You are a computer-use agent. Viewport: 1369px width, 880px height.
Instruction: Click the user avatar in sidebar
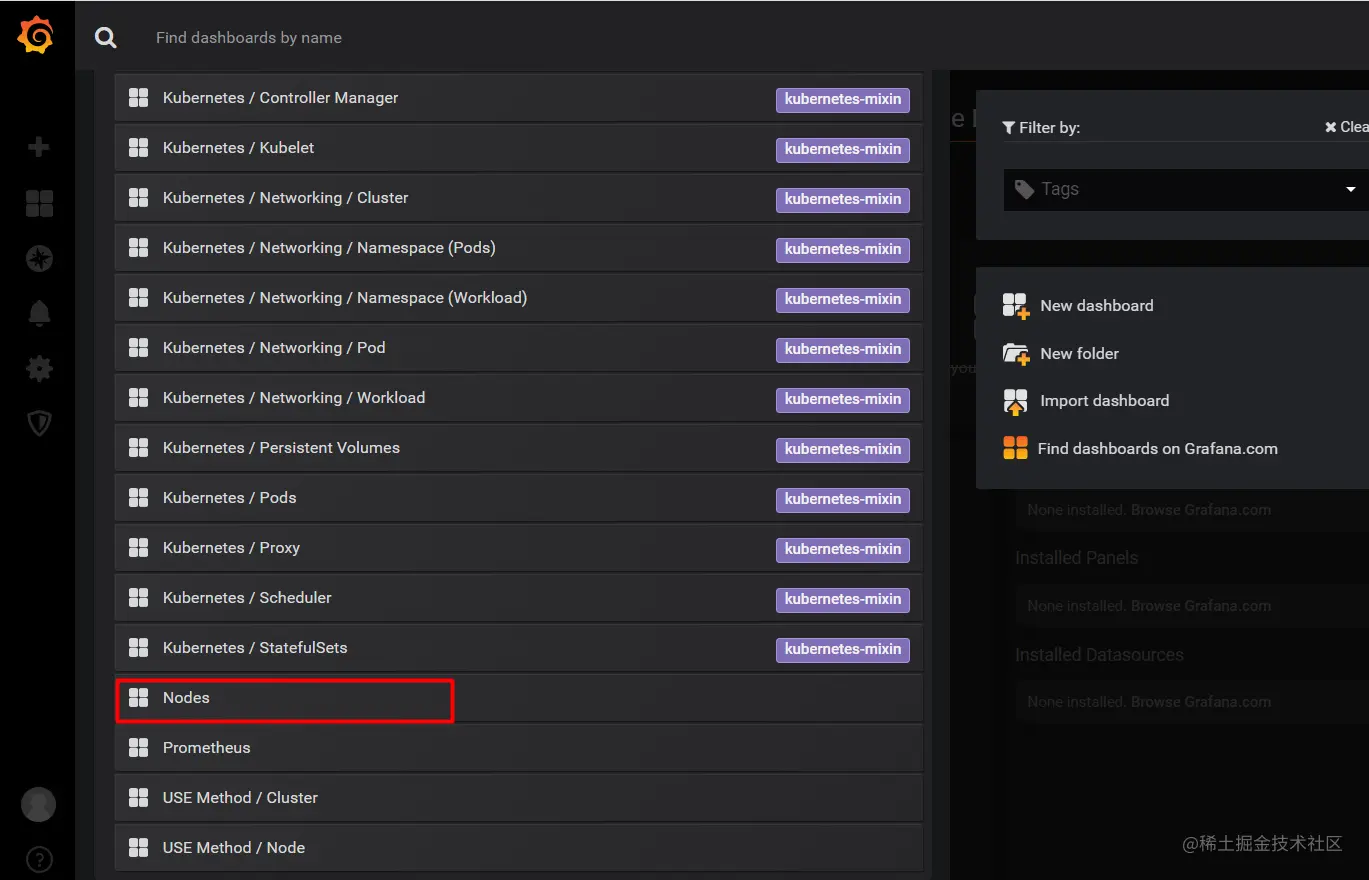39,804
